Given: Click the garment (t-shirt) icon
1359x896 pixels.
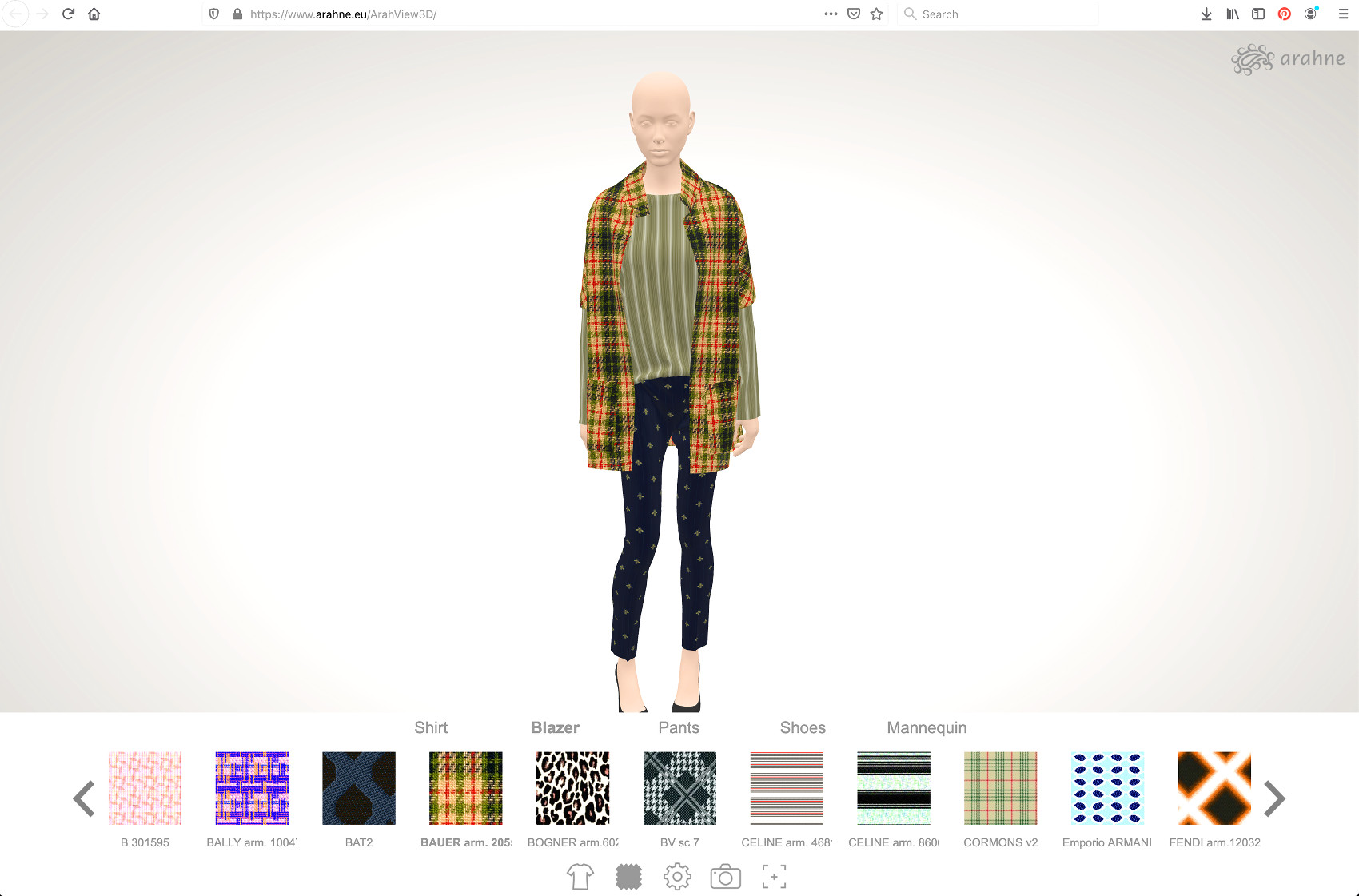Looking at the screenshot, I should click(x=580, y=877).
